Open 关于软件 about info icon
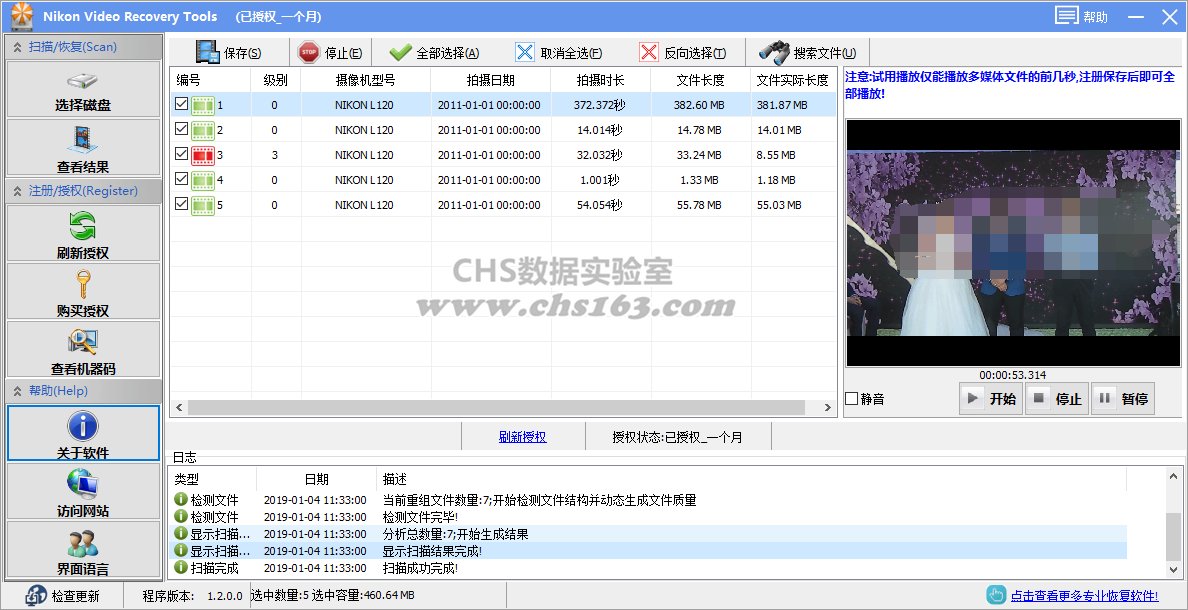The image size is (1188, 610). point(83,426)
